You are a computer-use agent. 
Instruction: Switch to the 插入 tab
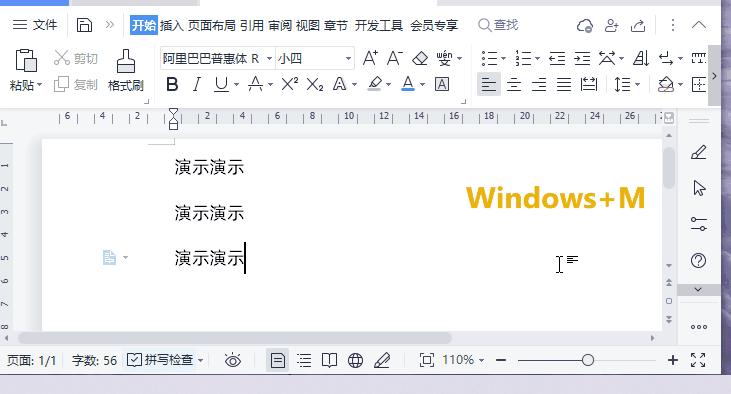172,25
